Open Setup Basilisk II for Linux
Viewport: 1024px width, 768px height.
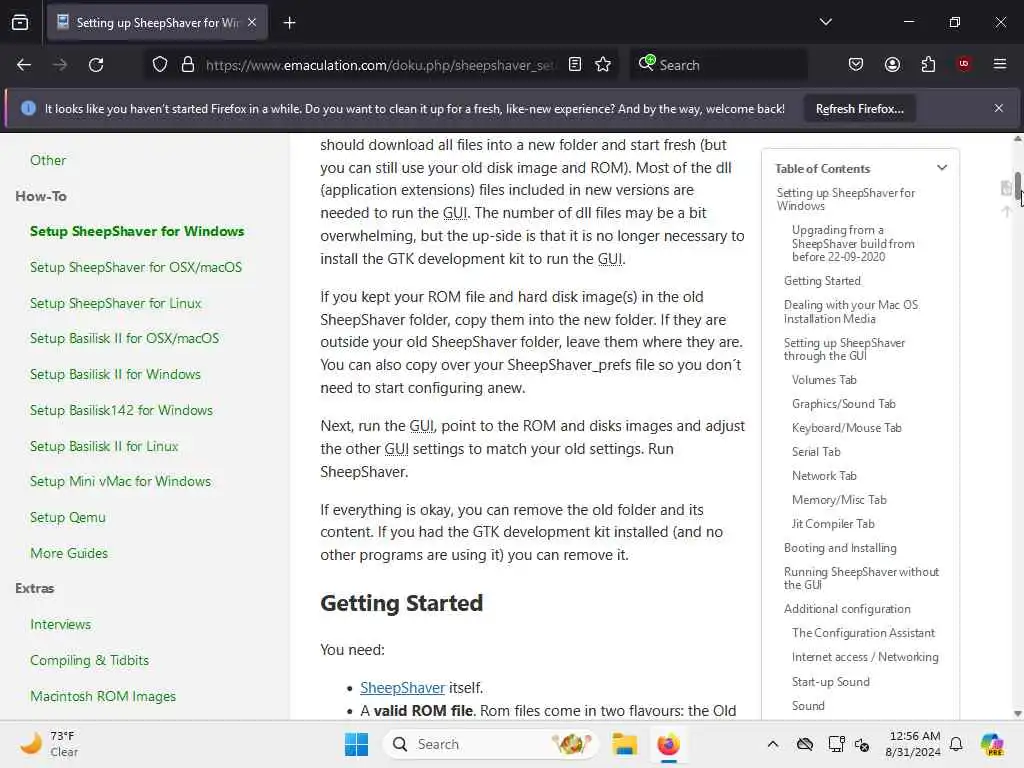104,446
